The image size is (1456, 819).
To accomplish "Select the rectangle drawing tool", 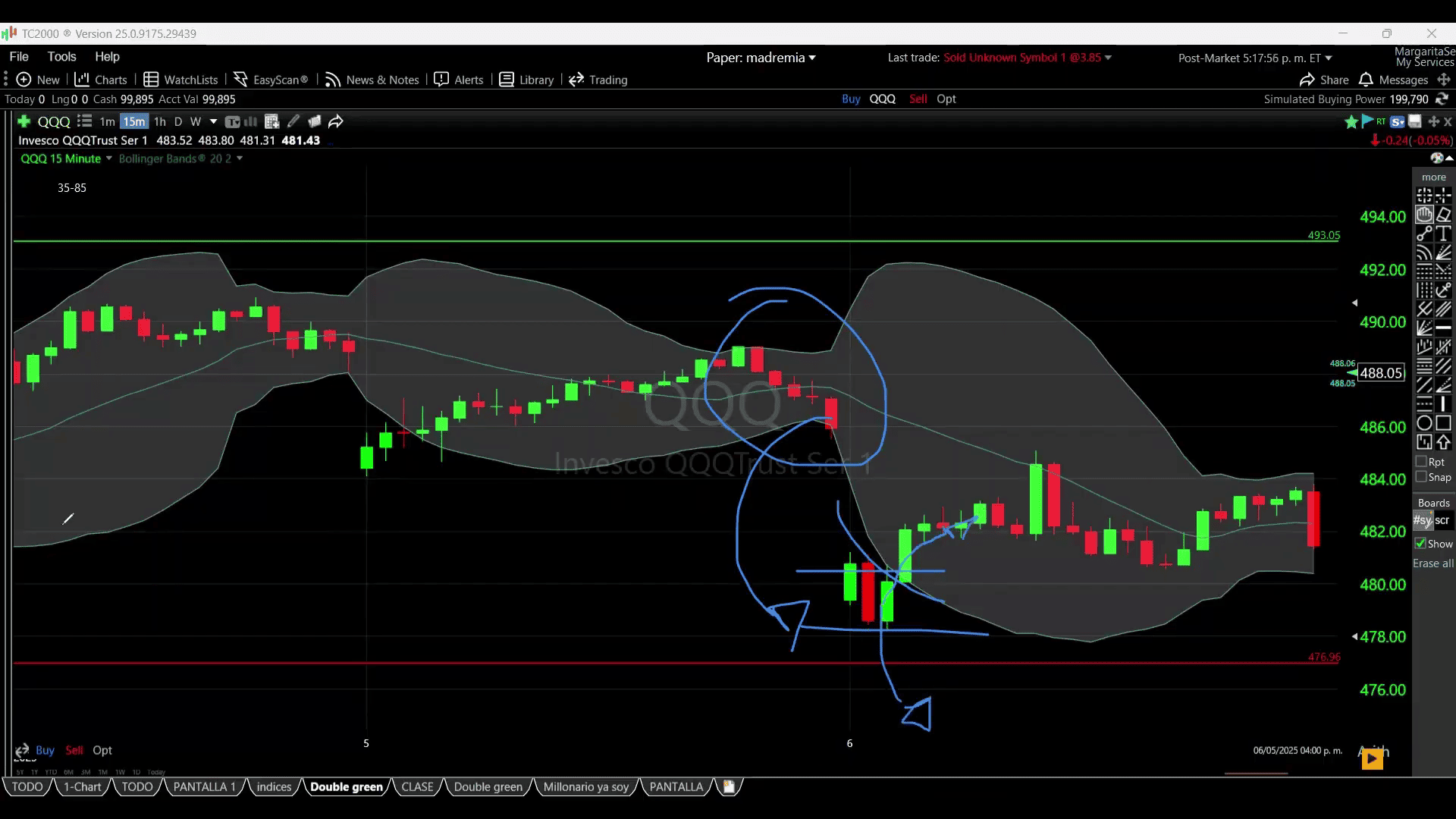I will click(x=1443, y=423).
